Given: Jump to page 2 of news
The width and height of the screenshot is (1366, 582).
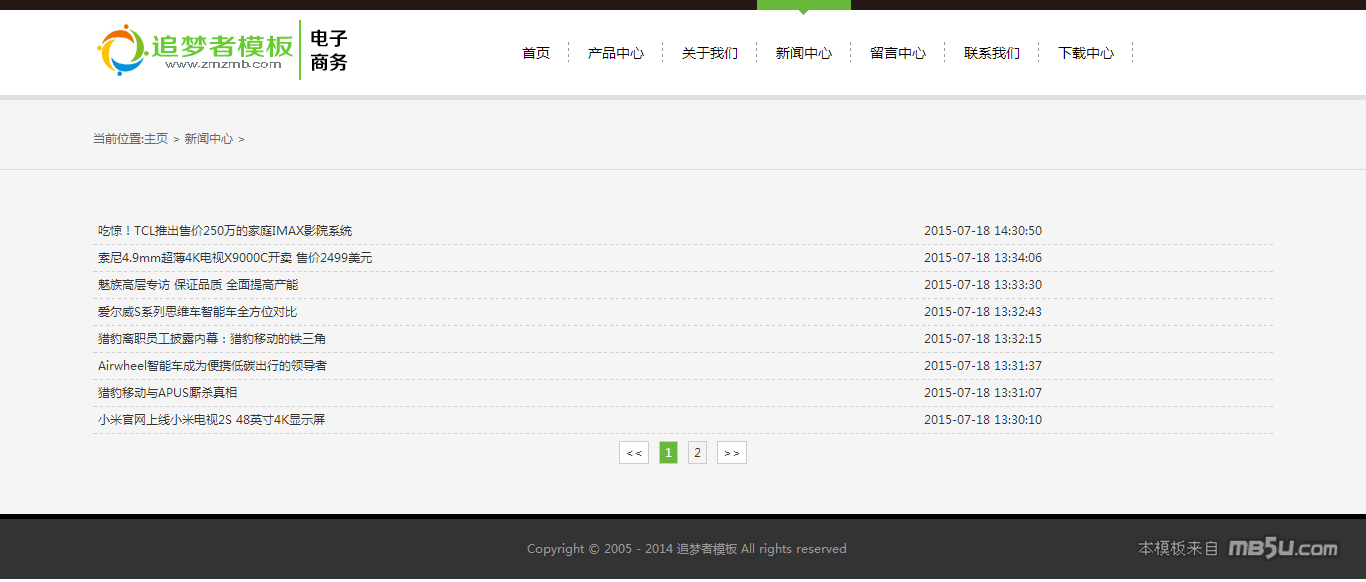Looking at the screenshot, I should click(697, 453).
